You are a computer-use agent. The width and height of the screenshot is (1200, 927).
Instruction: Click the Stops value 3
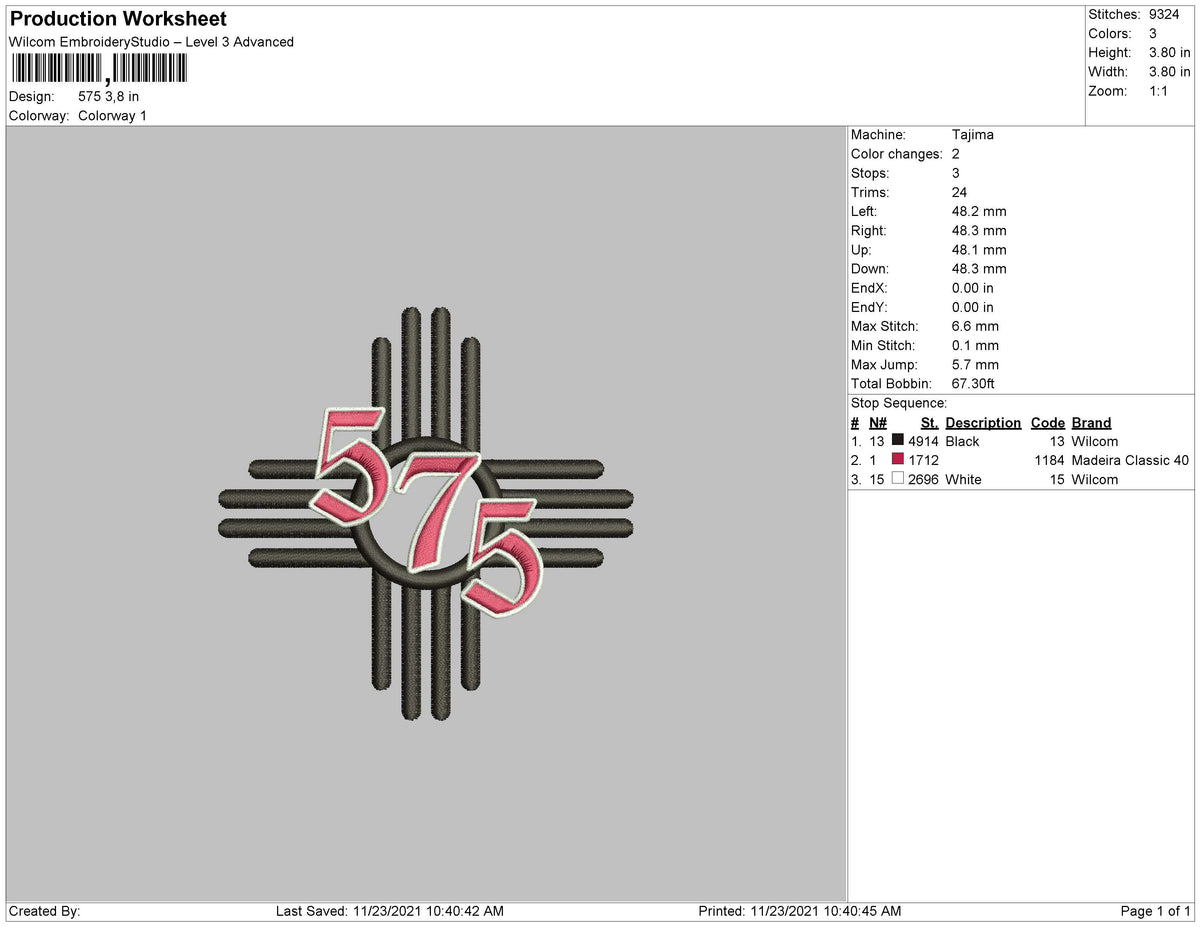pos(956,173)
